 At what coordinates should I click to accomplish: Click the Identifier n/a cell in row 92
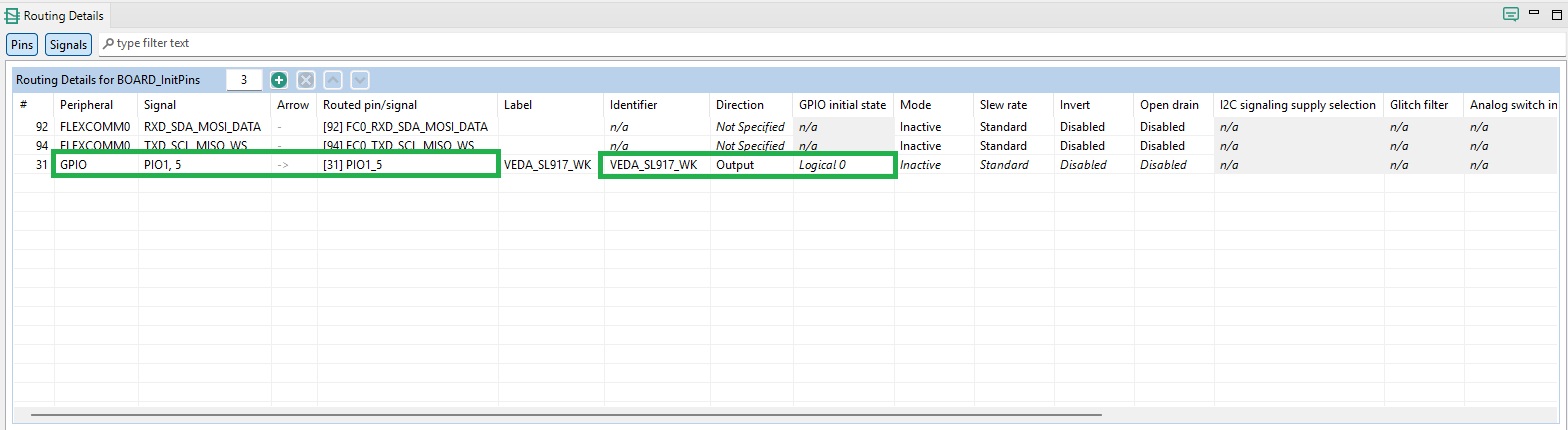(657, 127)
